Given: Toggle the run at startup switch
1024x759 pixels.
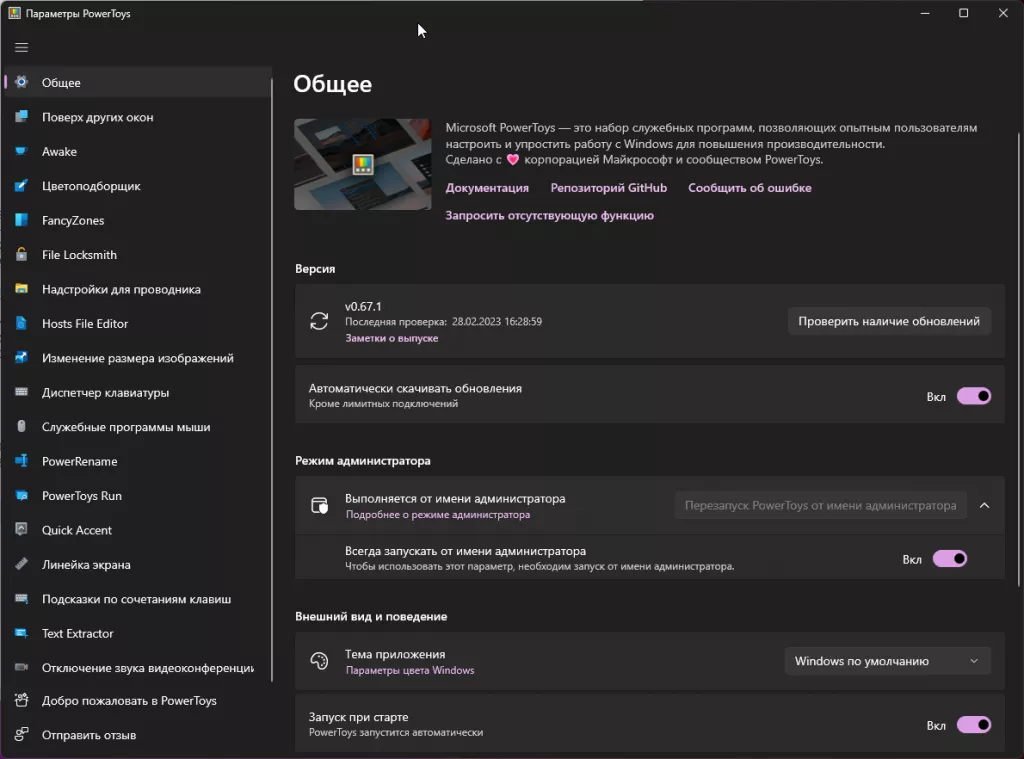Looking at the screenshot, I should pyautogui.click(x=974, y=725).
